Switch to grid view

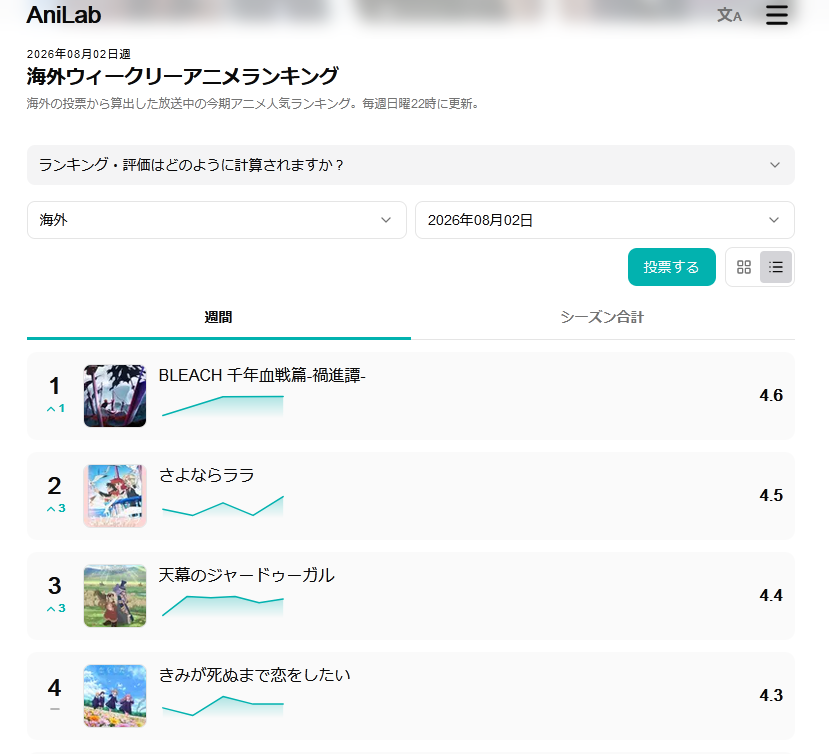[x=743, y=267]
